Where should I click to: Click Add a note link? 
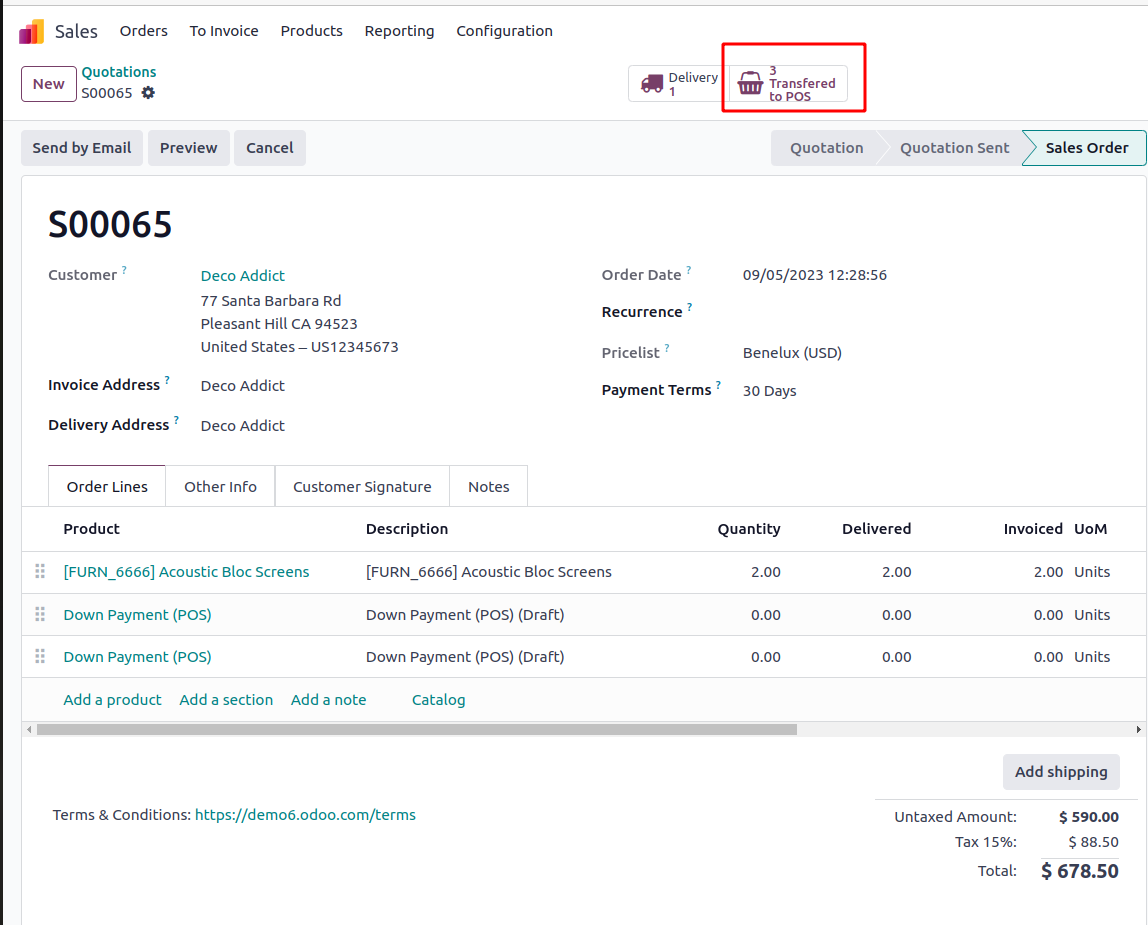click(x=328, y=699)
